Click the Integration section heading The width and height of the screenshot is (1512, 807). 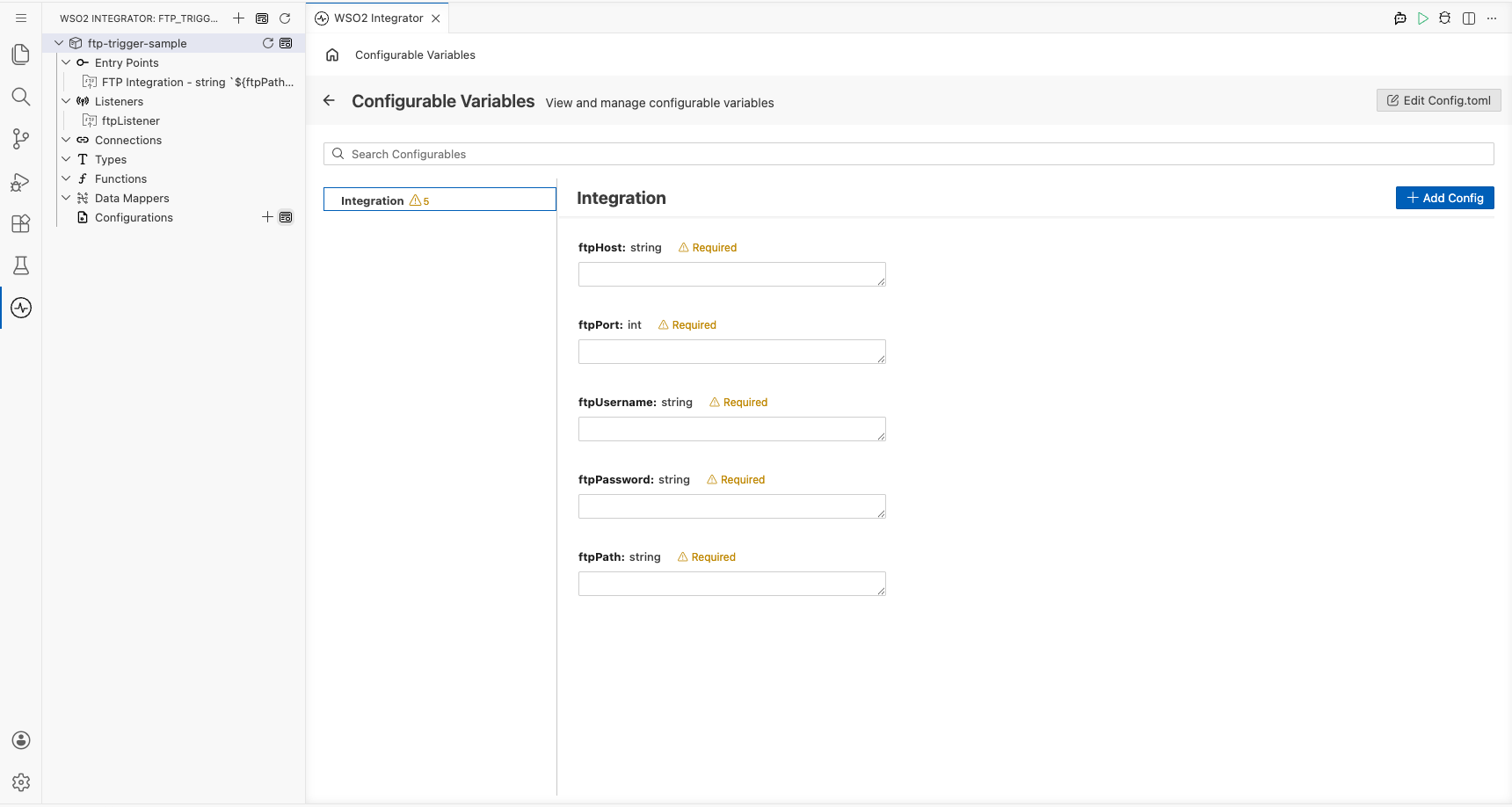(622, 198)
